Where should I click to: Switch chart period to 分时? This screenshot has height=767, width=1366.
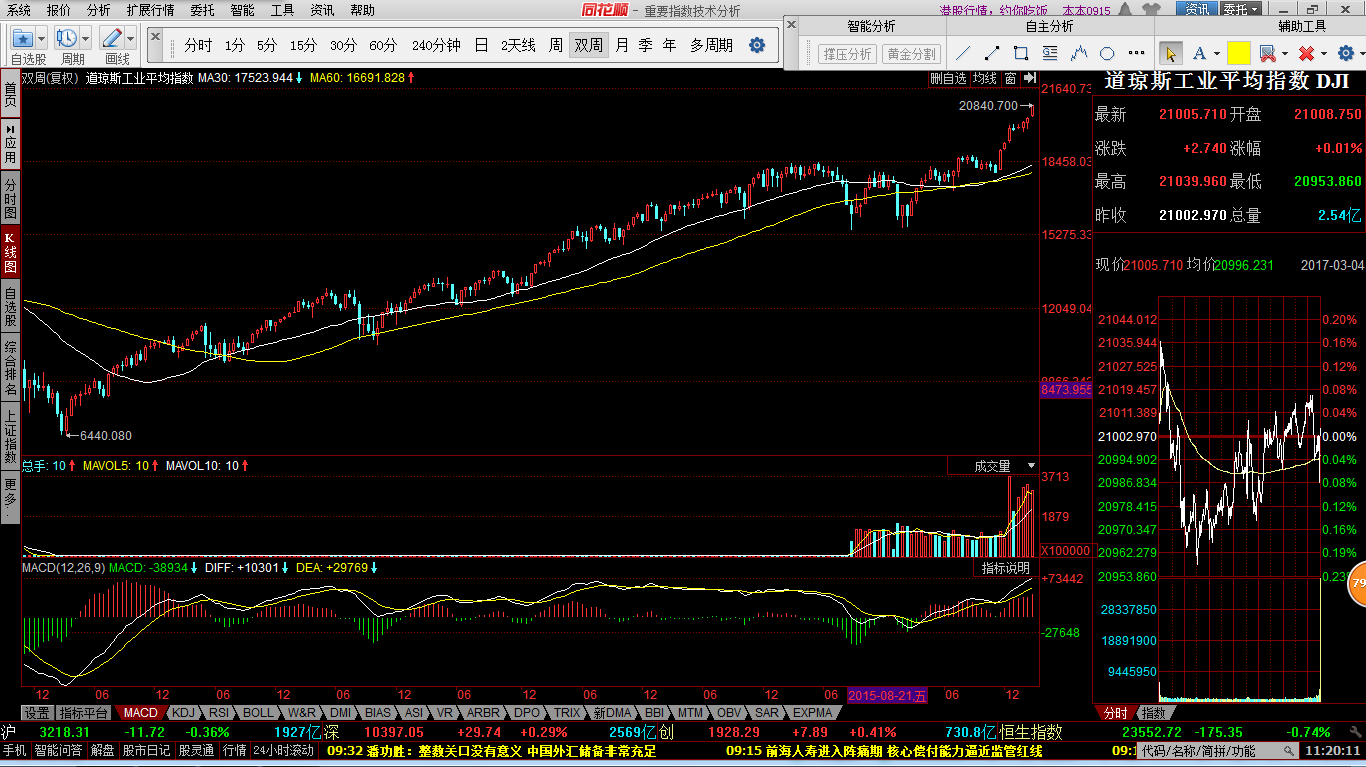198,45
